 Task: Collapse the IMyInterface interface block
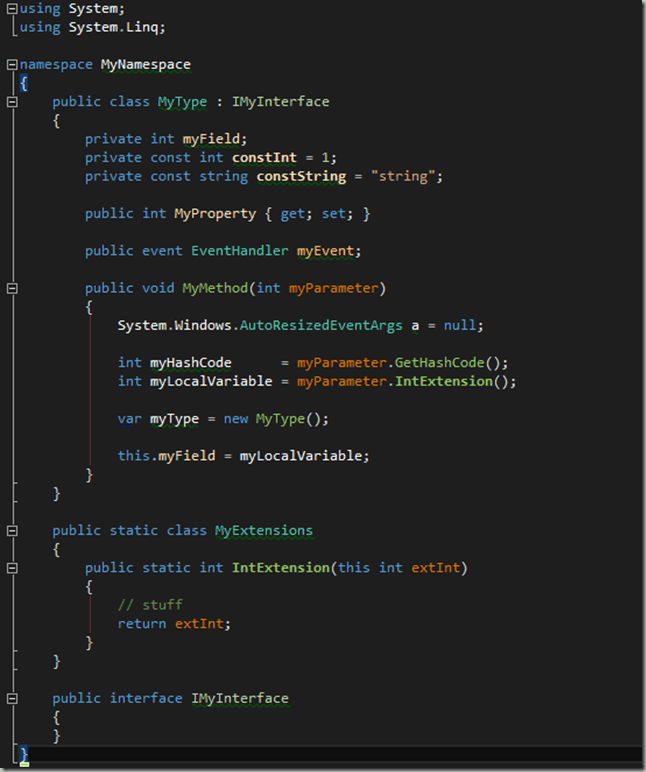[12, 699]
